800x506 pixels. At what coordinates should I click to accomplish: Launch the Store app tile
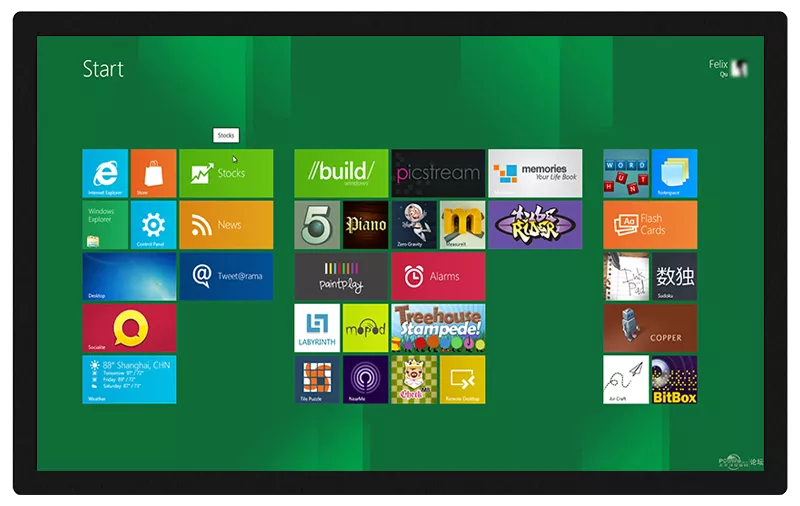153,173
